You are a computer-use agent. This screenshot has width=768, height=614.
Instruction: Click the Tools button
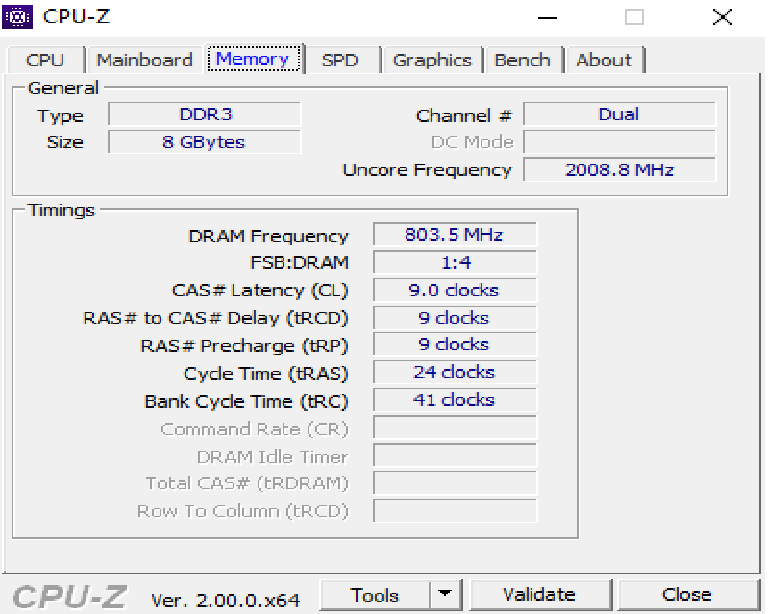tap(375, 595)
